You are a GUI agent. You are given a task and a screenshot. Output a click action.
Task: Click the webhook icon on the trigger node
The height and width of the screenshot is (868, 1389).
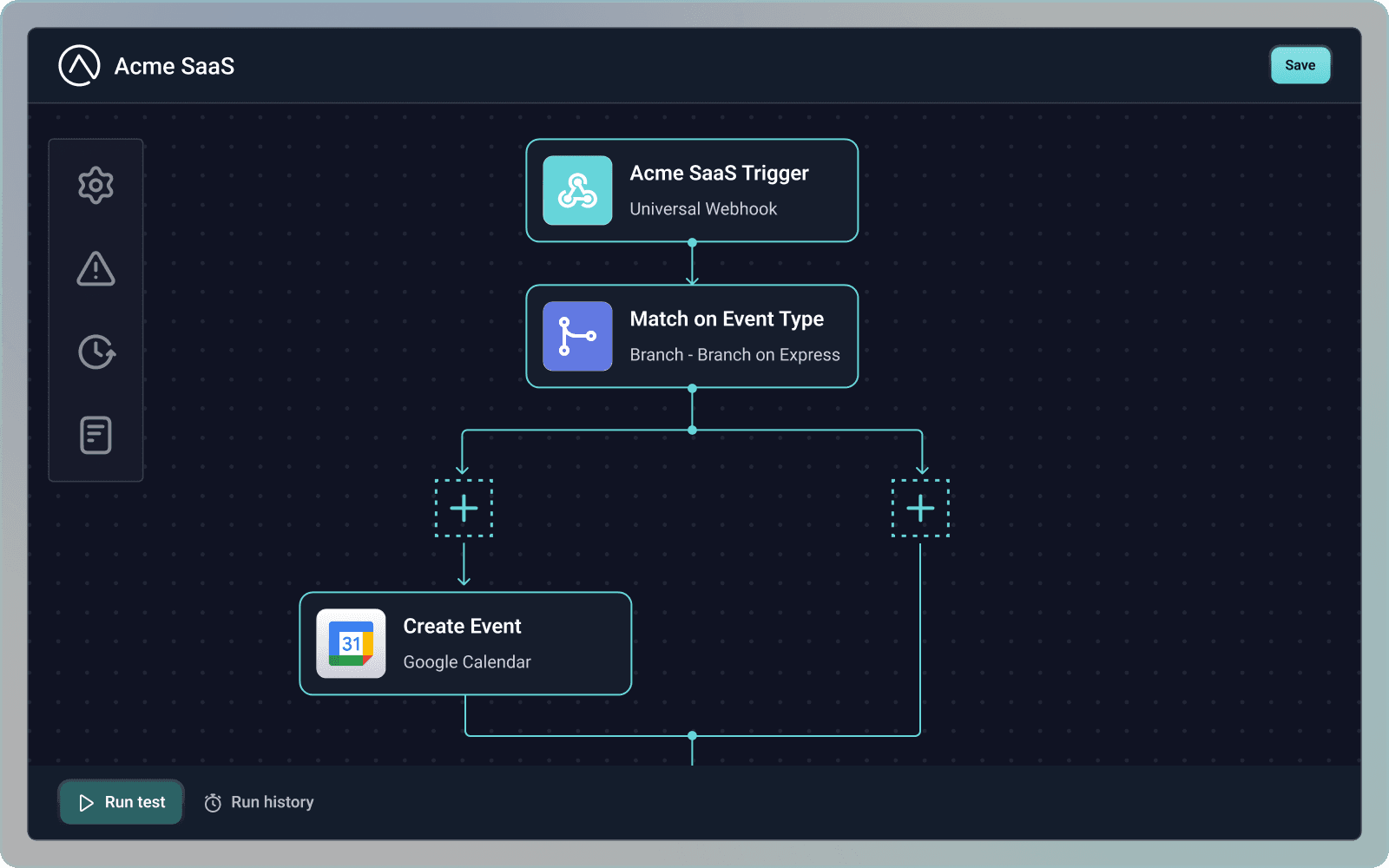577,190
